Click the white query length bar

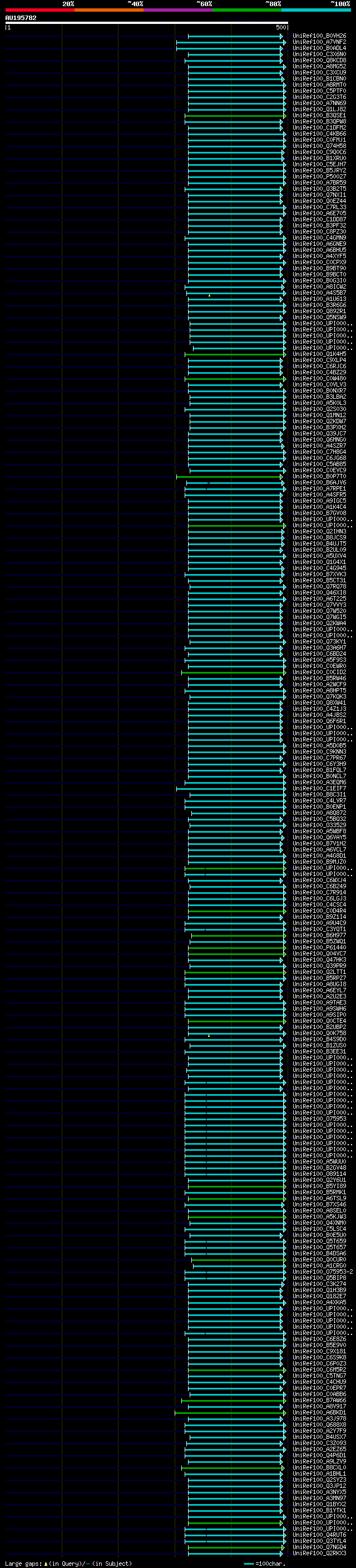[147, 23]
